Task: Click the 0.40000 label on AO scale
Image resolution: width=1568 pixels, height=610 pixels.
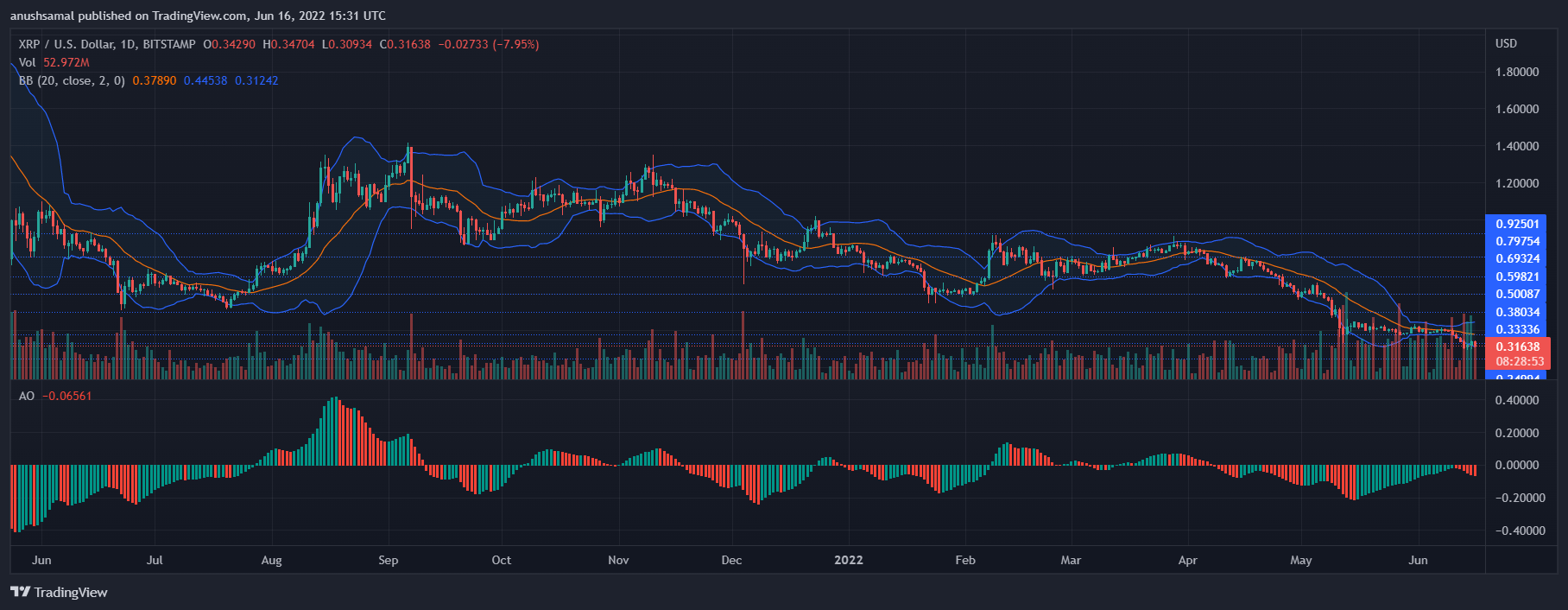Action: pyautogui.click(x=1516, y=400)
